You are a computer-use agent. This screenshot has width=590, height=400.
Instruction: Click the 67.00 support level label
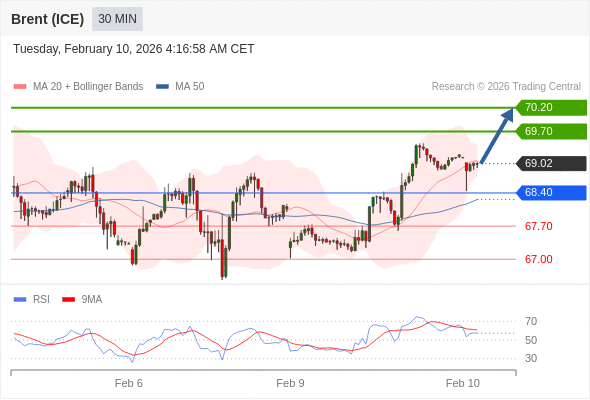click(x=538, y=259)
